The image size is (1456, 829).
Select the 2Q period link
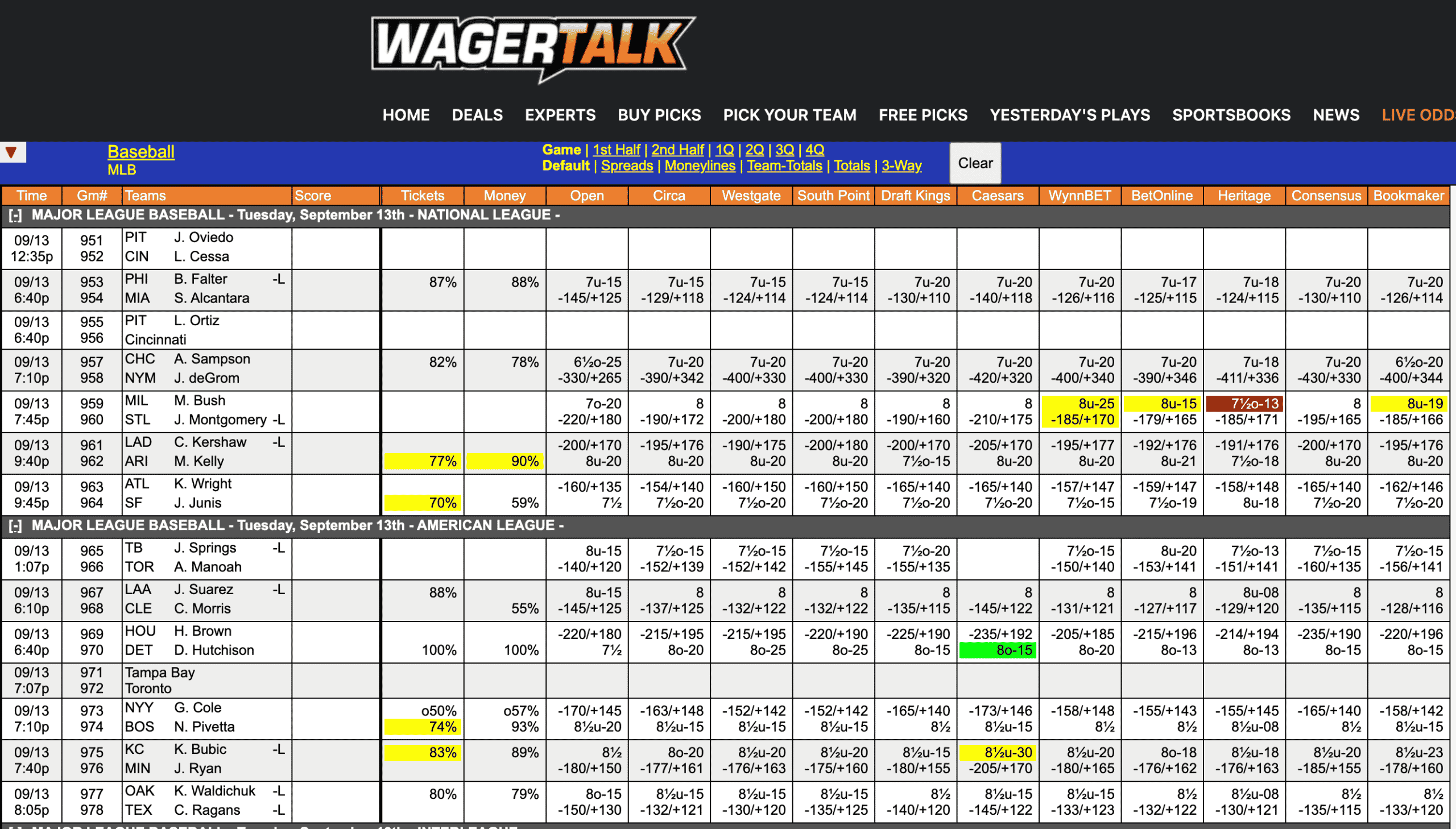point(755,150)
